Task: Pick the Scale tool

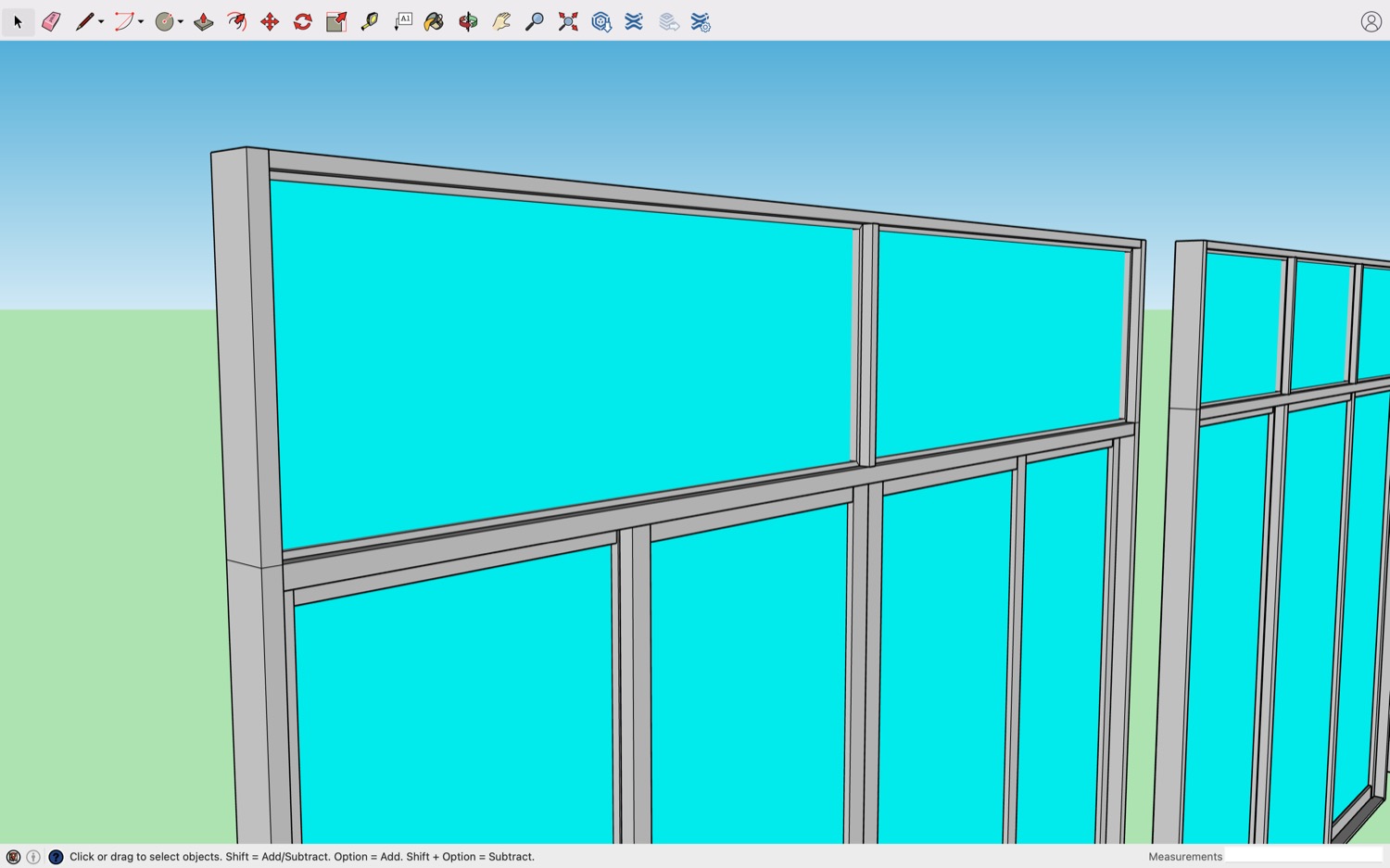Action: pos(336,21)
